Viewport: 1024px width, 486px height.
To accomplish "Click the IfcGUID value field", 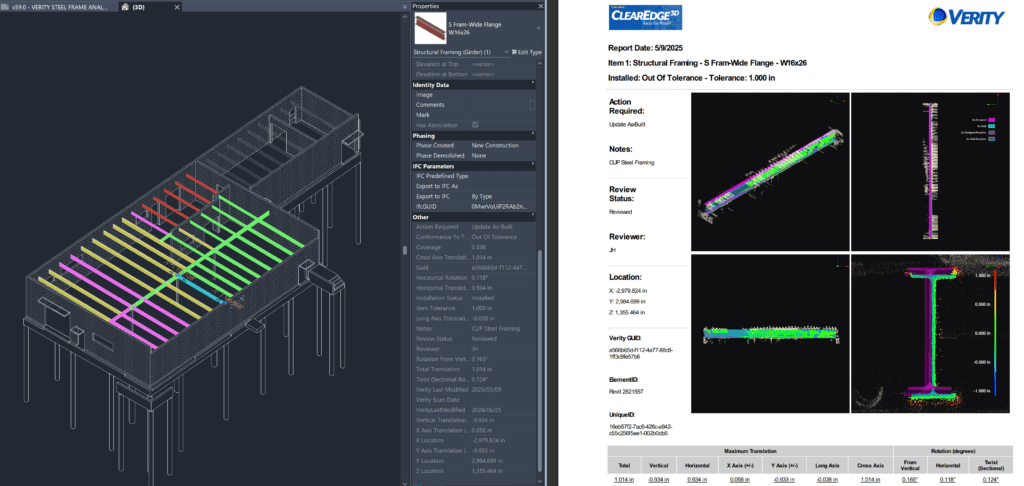I will [x=502, y=206].
